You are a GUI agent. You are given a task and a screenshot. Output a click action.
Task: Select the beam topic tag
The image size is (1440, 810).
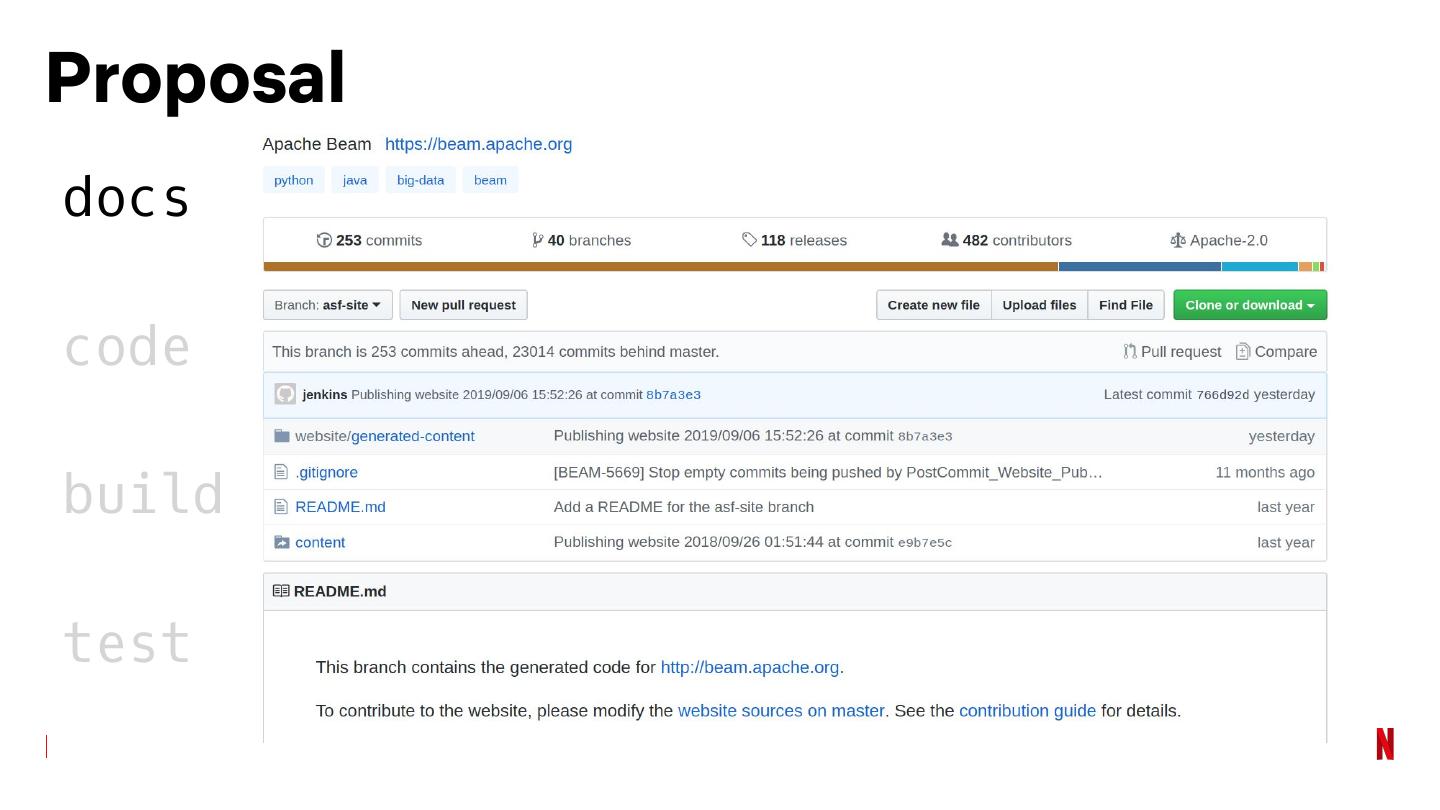click(490, 180)
